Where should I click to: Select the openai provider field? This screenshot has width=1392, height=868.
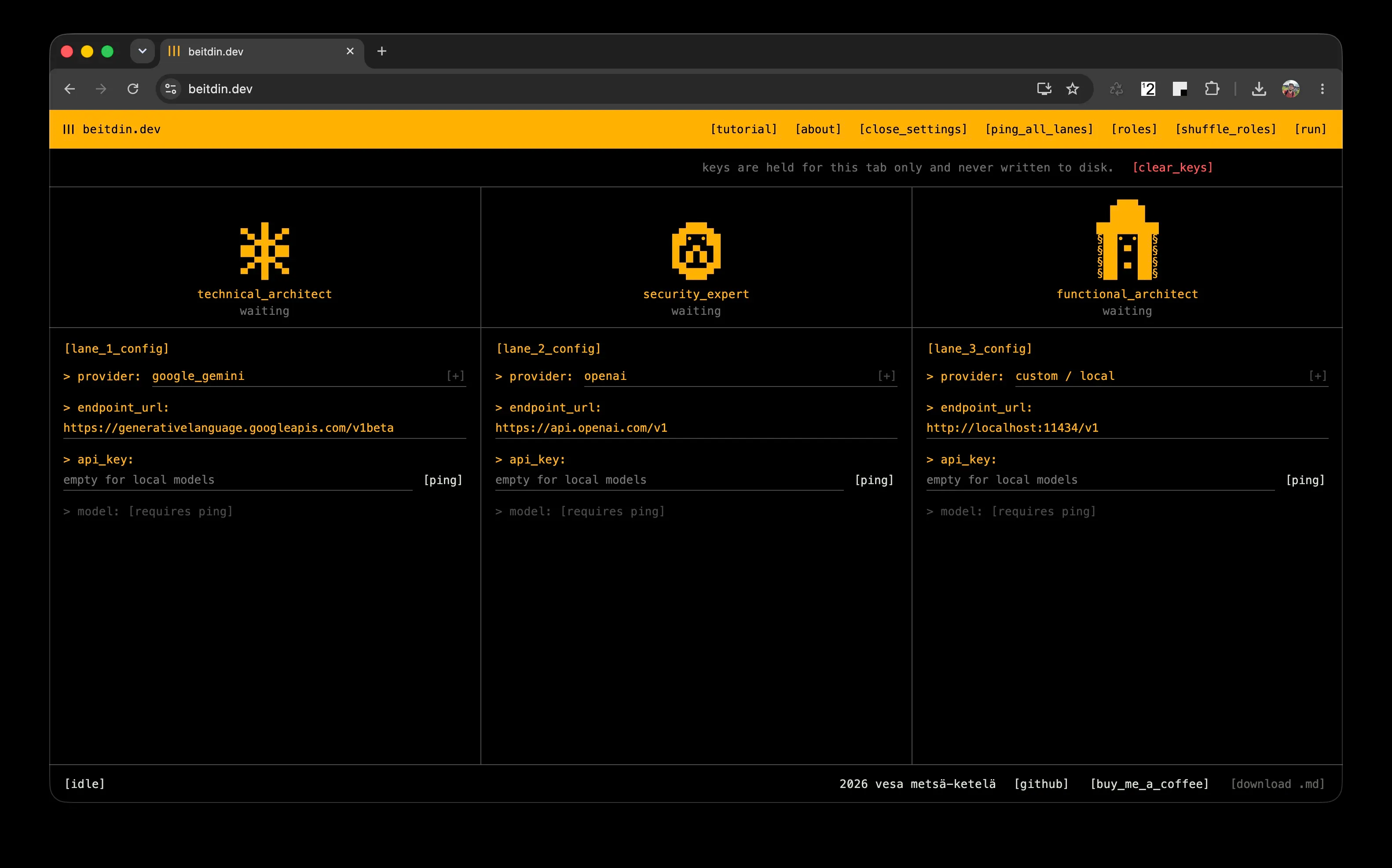(x=740, y=376)
